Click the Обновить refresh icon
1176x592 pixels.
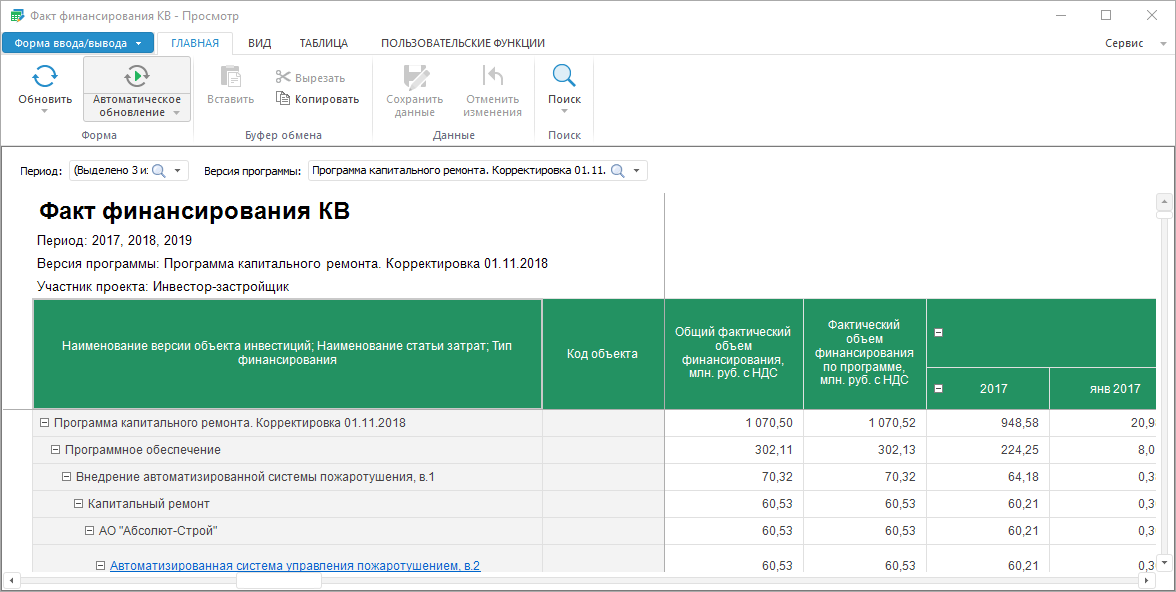pos(44,77)
